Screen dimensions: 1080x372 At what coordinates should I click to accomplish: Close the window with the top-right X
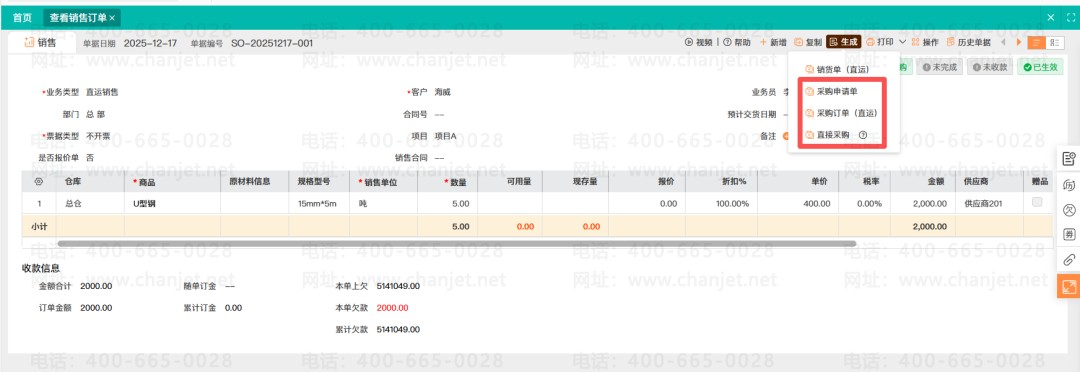pyautogui.click(x=1050, y=17)
